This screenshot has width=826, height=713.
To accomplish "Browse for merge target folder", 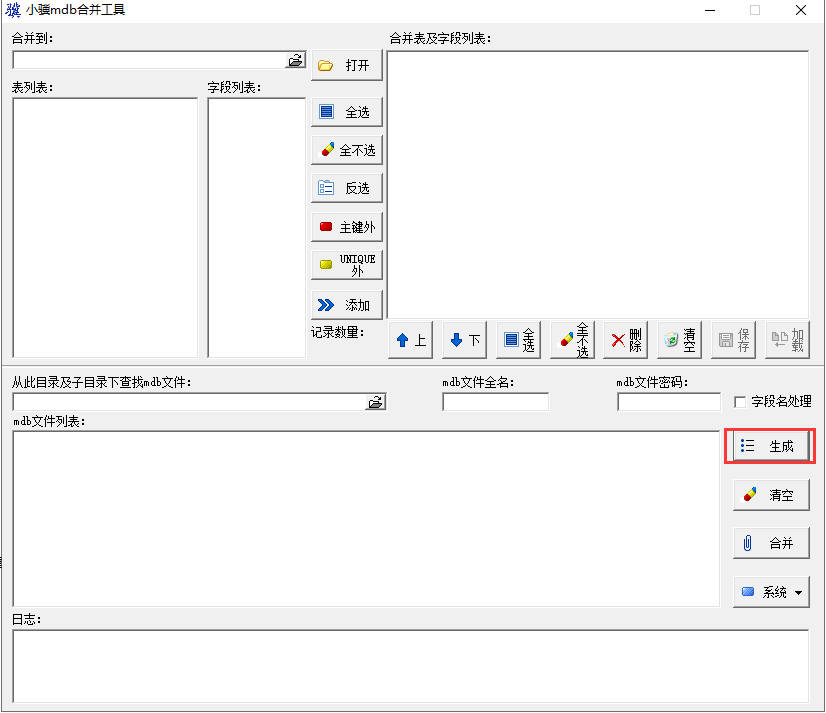I will tap(296, 60).
